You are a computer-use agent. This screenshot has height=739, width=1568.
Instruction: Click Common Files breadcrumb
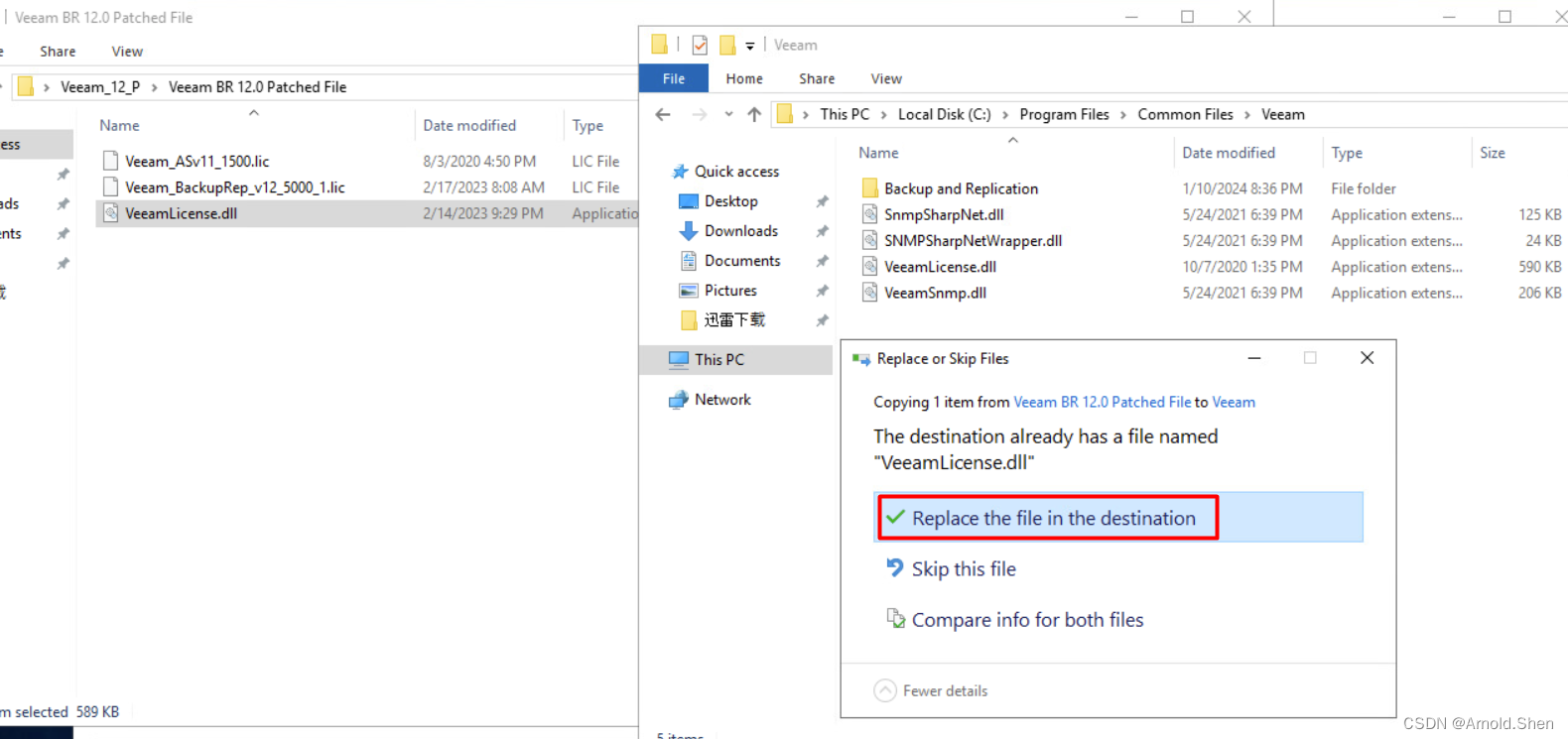(x=1185, y=114)
